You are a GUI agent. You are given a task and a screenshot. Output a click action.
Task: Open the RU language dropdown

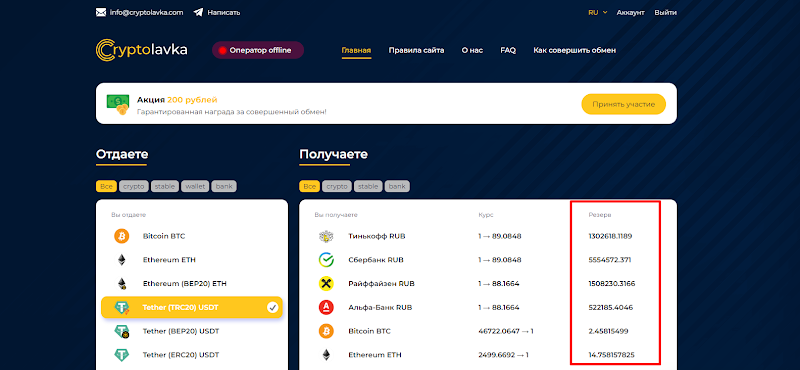pyautogui.click(x=597, y=12)
